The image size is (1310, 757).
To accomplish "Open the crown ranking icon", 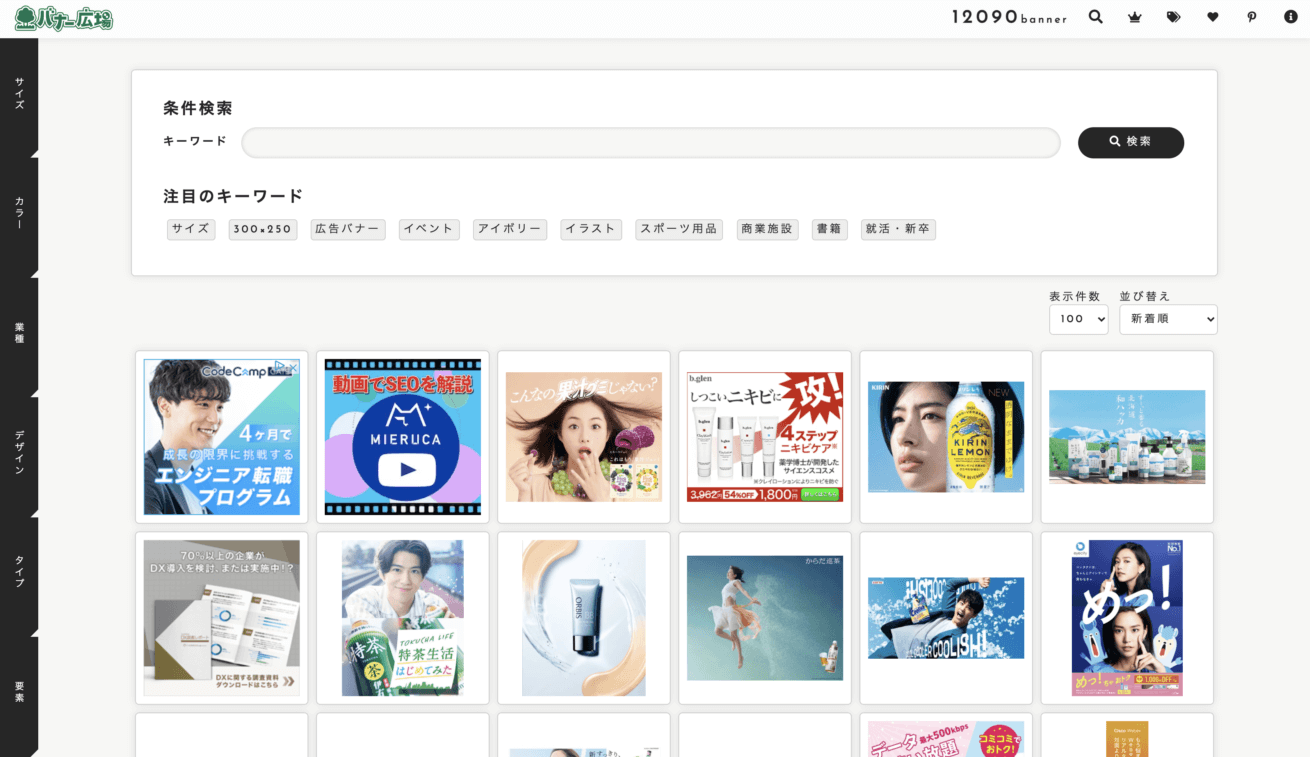I will tap(1134, 17).
